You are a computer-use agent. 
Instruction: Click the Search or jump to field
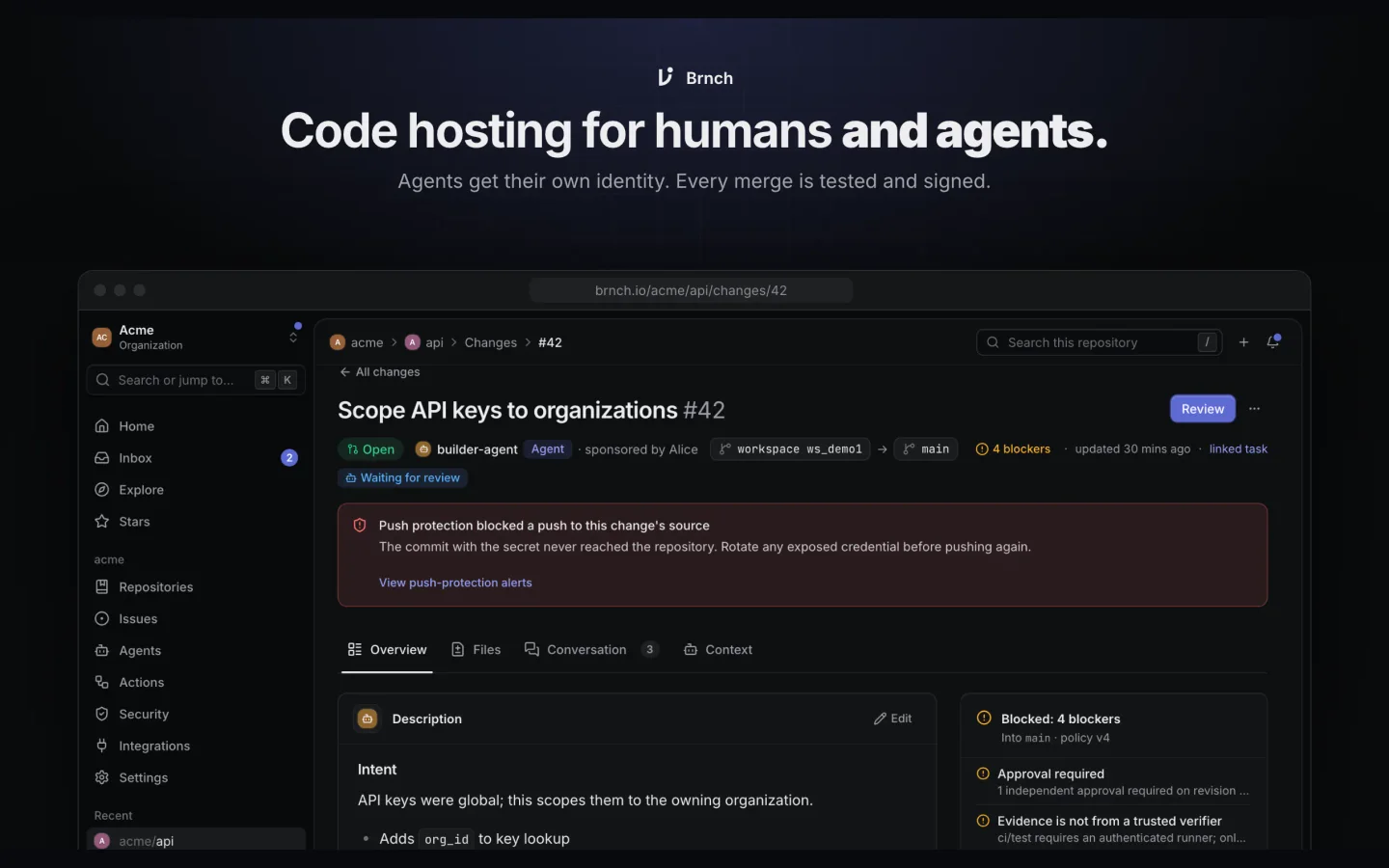(196, 380)
